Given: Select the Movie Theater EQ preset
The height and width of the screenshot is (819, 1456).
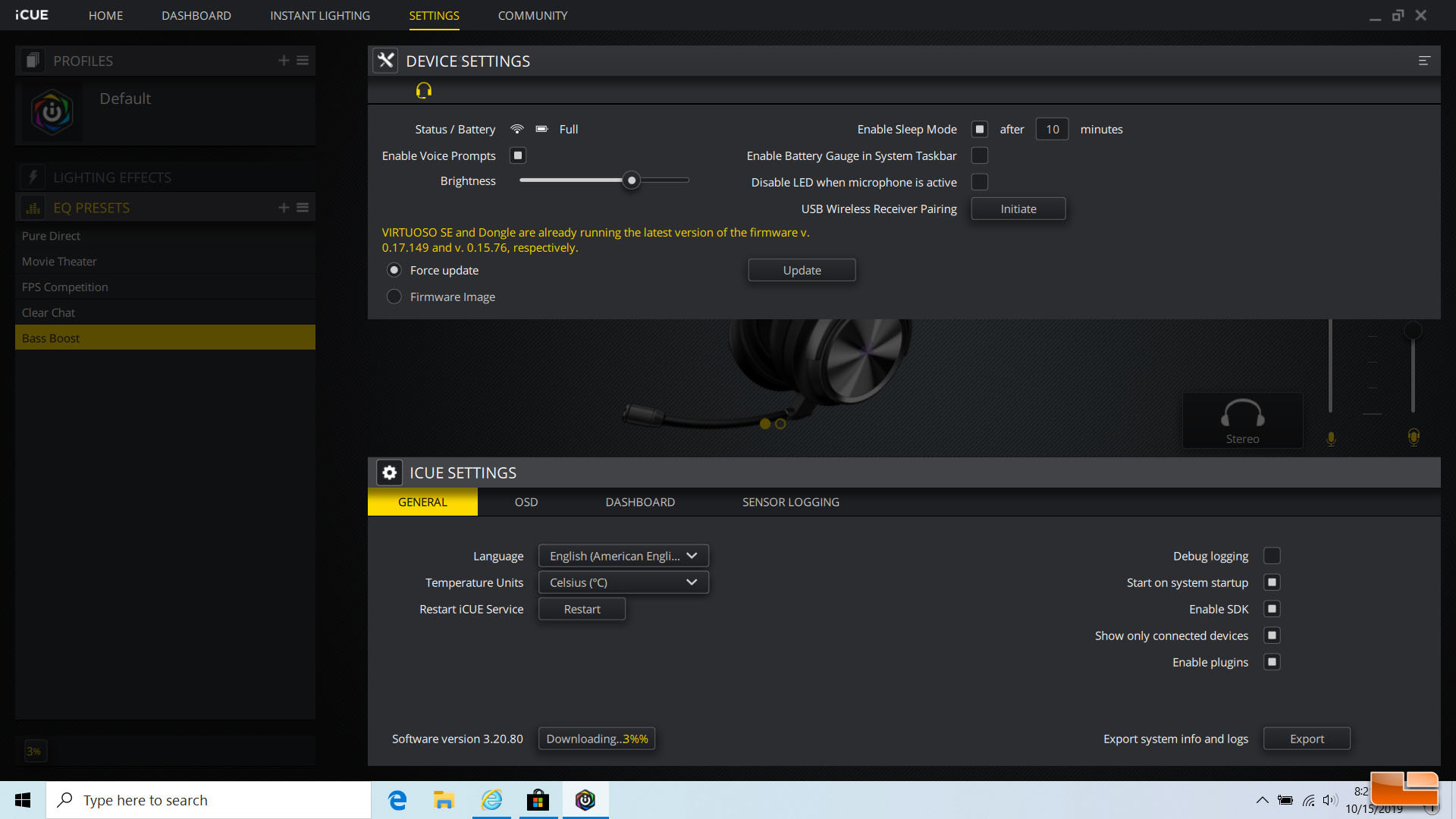Looking at the screenshot, I should tap(165, 262).
